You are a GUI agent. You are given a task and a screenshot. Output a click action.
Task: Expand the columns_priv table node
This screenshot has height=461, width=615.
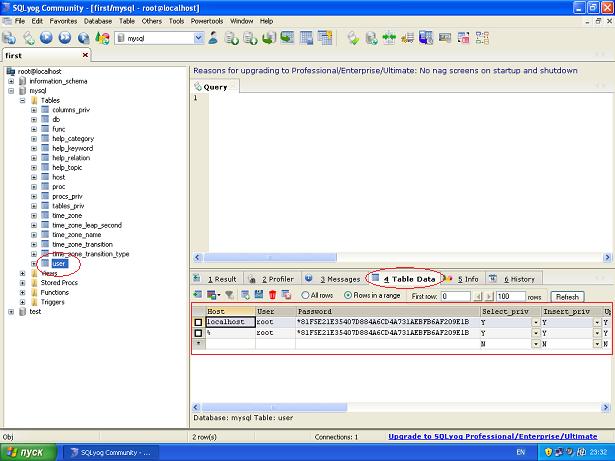pyautogui.click(x=34, y=110)
